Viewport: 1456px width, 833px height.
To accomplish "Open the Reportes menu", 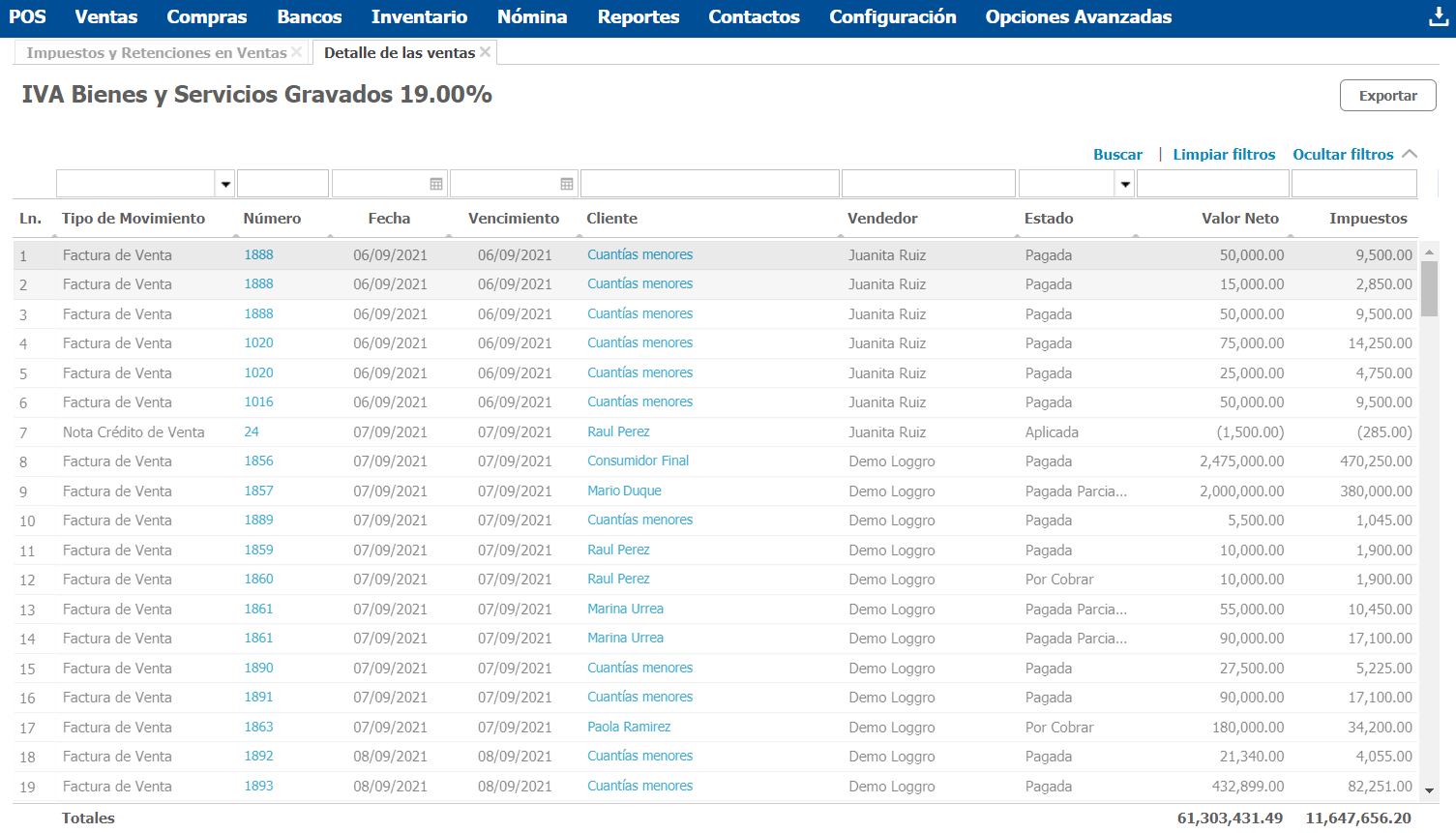I will (x=638, y=17).
